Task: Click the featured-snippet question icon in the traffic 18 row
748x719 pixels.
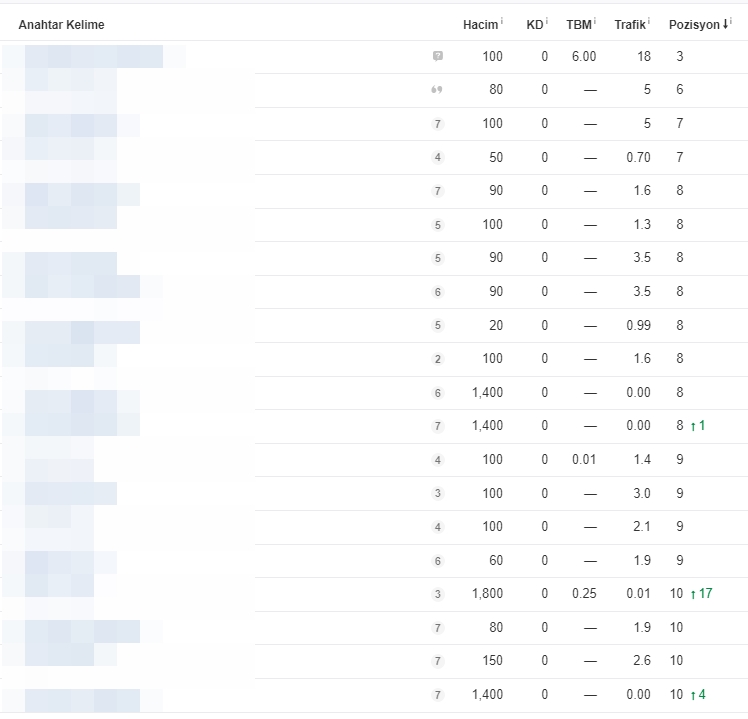Action: tap(437, 56)
